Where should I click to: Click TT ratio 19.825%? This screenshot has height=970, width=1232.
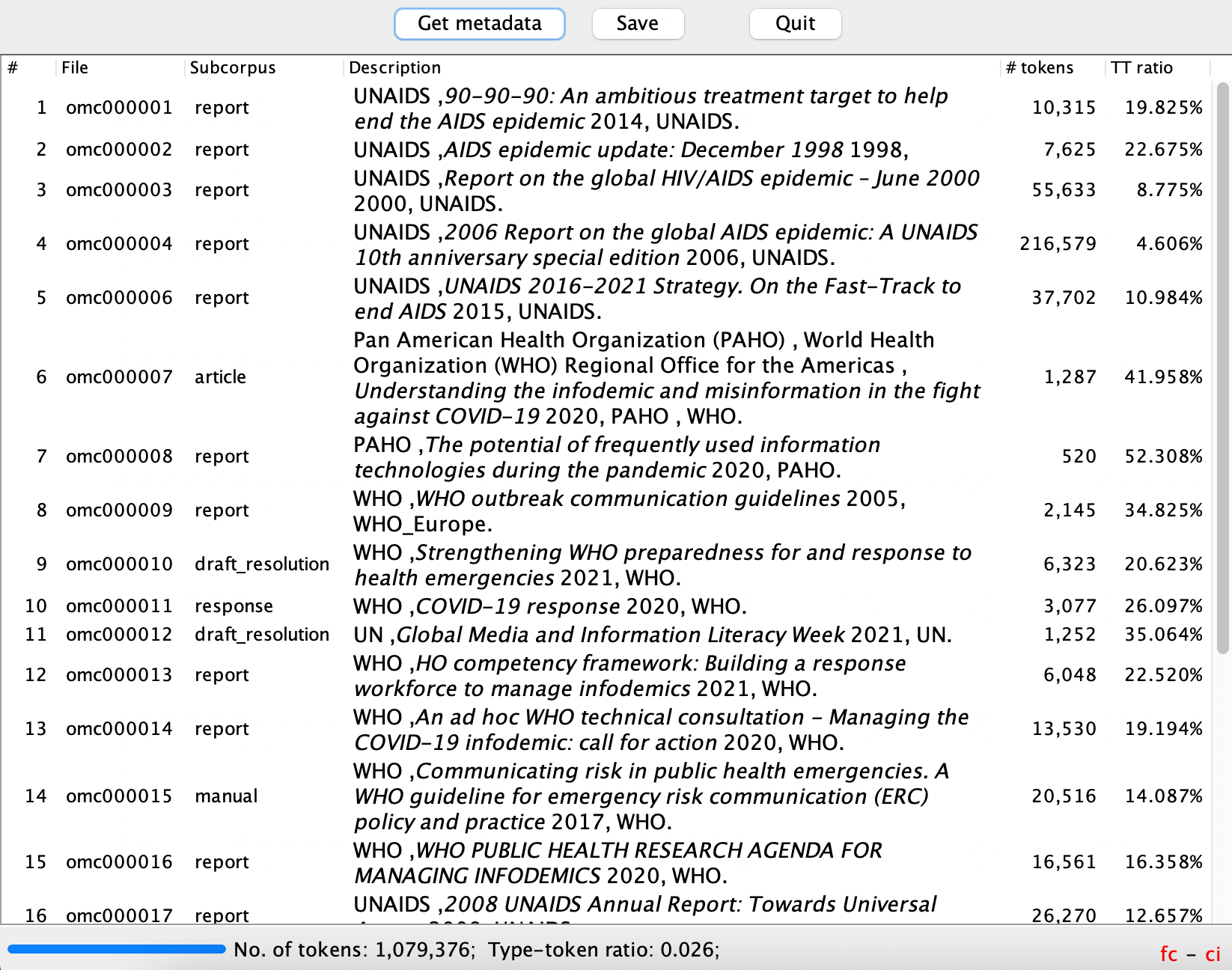click(1164, 108)
